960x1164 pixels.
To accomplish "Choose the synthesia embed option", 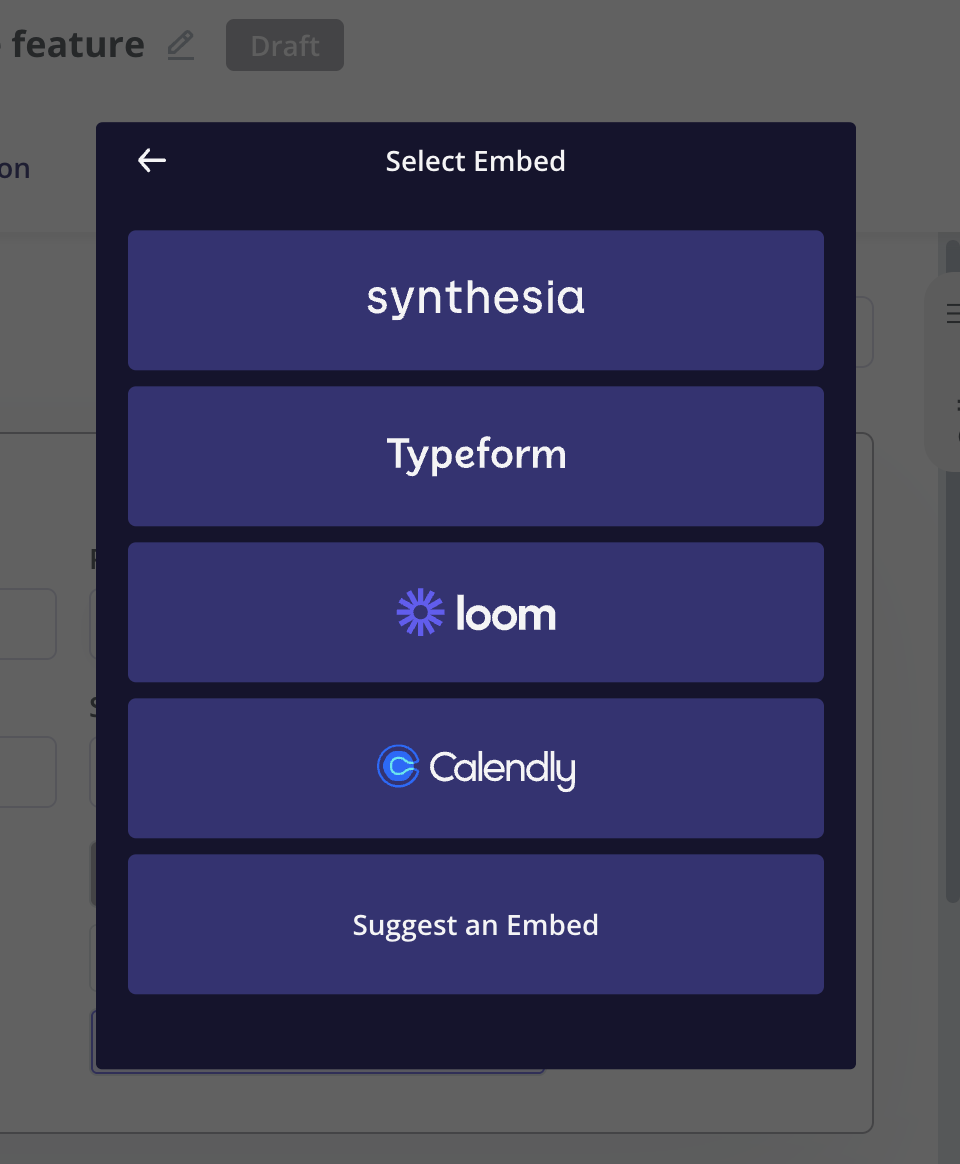I will (x=476, y=300).
